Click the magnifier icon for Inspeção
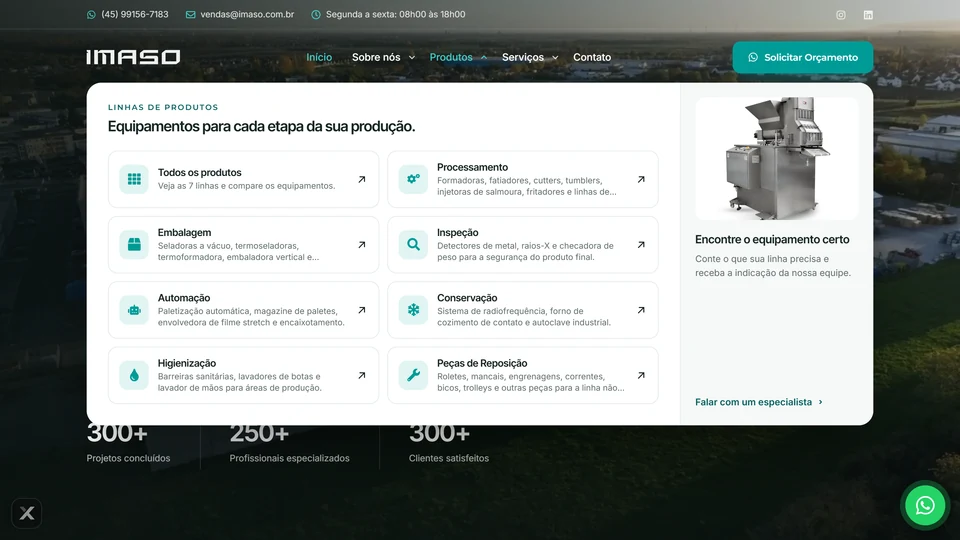This screenshot has width=960, height=540. point(413,244)
